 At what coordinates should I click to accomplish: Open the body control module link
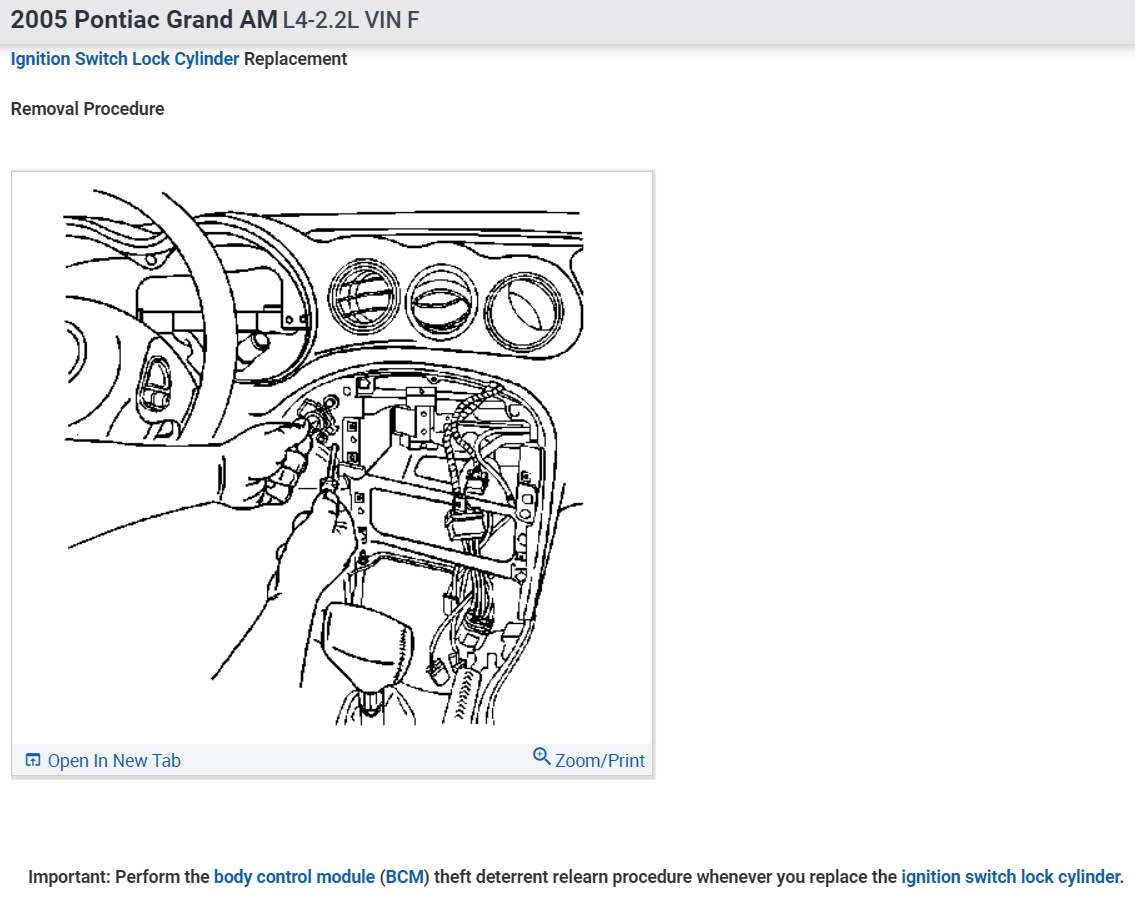click(x=293, y=876)
